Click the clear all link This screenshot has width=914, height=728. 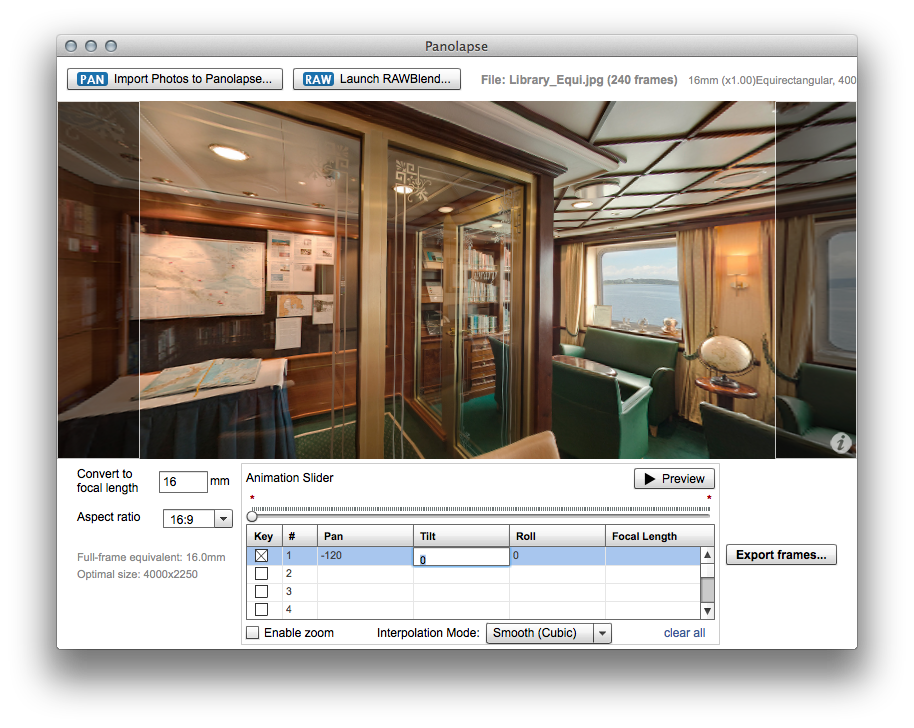click(684, 633)
